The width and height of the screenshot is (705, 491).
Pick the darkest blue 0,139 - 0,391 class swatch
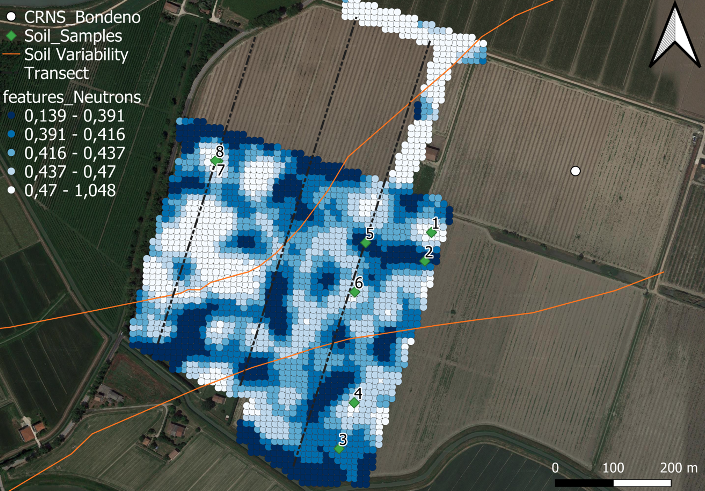12,116
